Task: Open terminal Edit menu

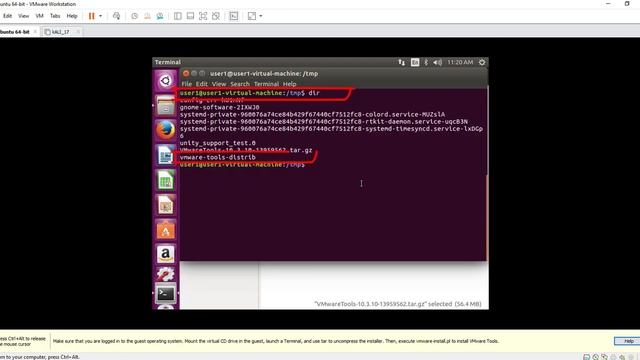Action: tap(202, 84)
